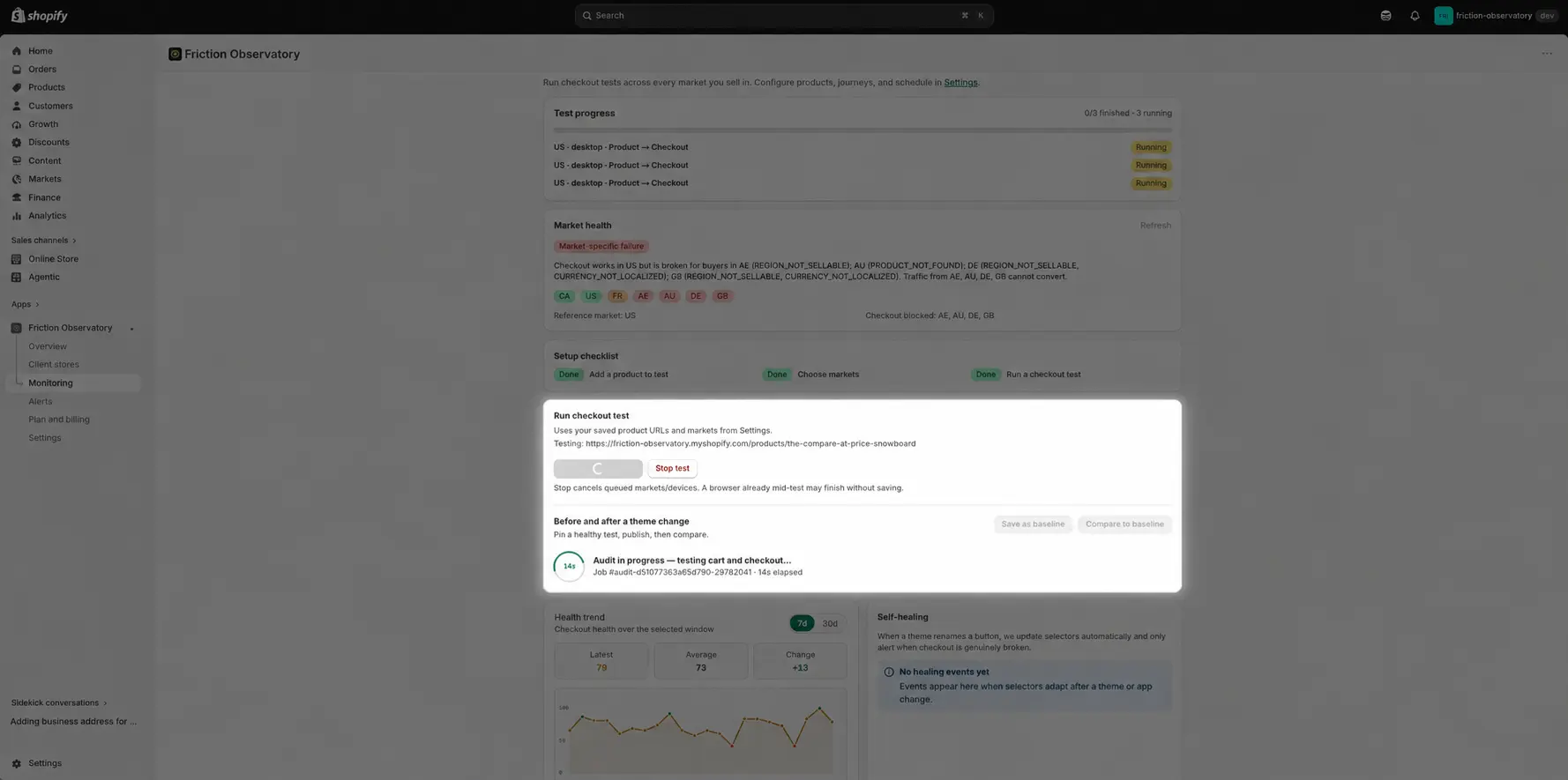
Task: Click the DE market badge
Action: pyautogui.click(x=696, y=296)
